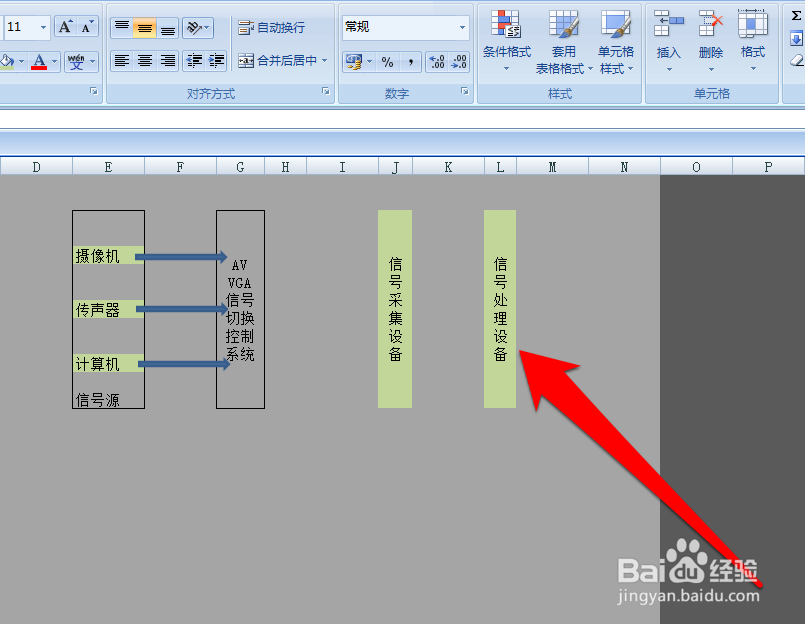The height and width of the screenshot is (624, 805).
Task: Apply the red font color
Action: tap(39, 62)
